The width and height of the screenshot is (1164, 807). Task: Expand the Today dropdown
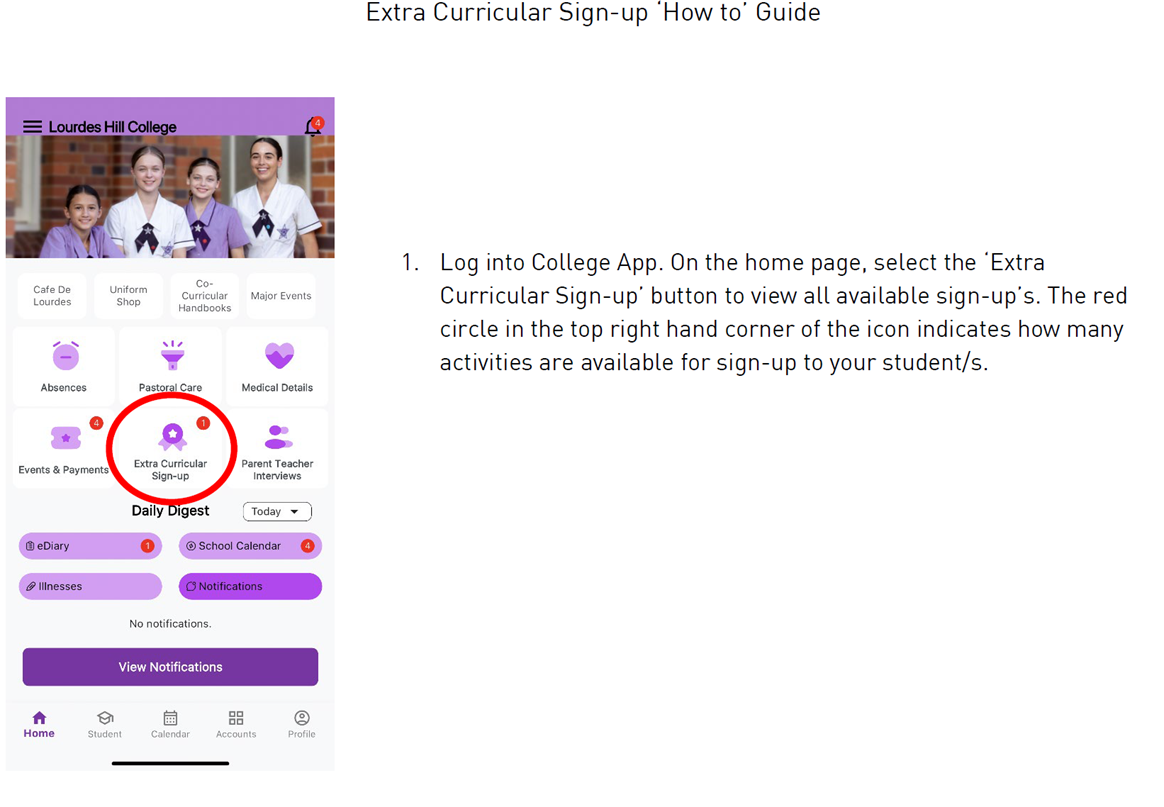[277, 511]
